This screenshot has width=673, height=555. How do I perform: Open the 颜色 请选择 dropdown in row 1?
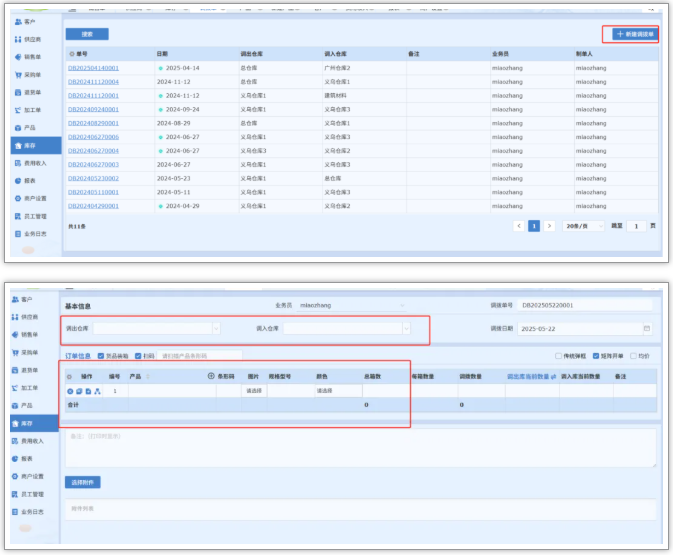338,391
